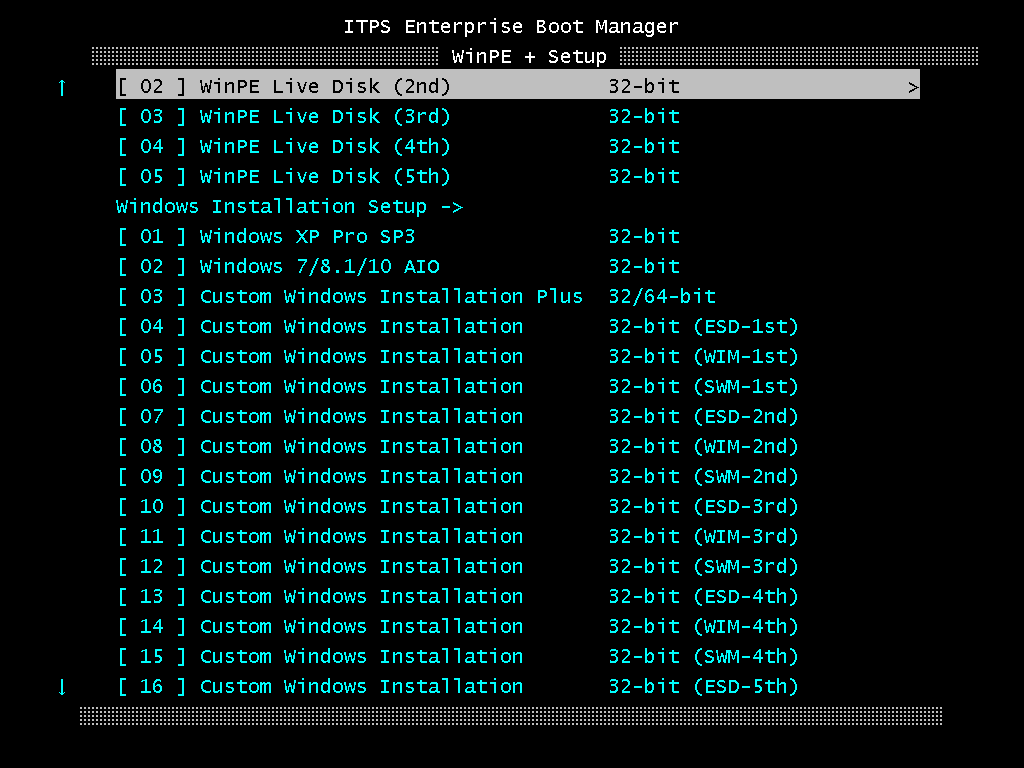This screenshot has width=1024, height=768.
Task: Click the scroll-up arrow indicator
Action: tap(62, 87)
